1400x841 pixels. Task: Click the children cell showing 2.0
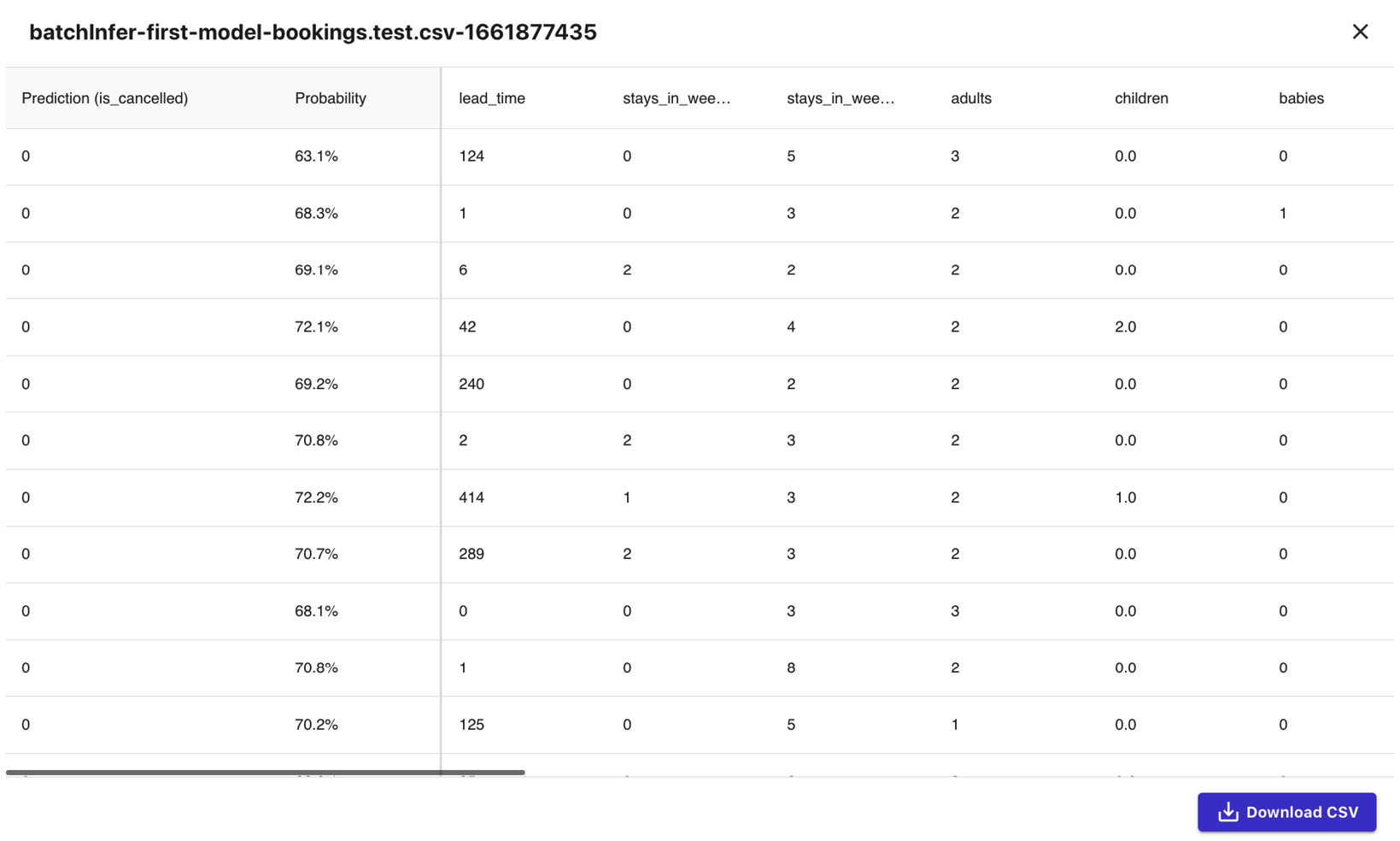(x=1125, y=326)
